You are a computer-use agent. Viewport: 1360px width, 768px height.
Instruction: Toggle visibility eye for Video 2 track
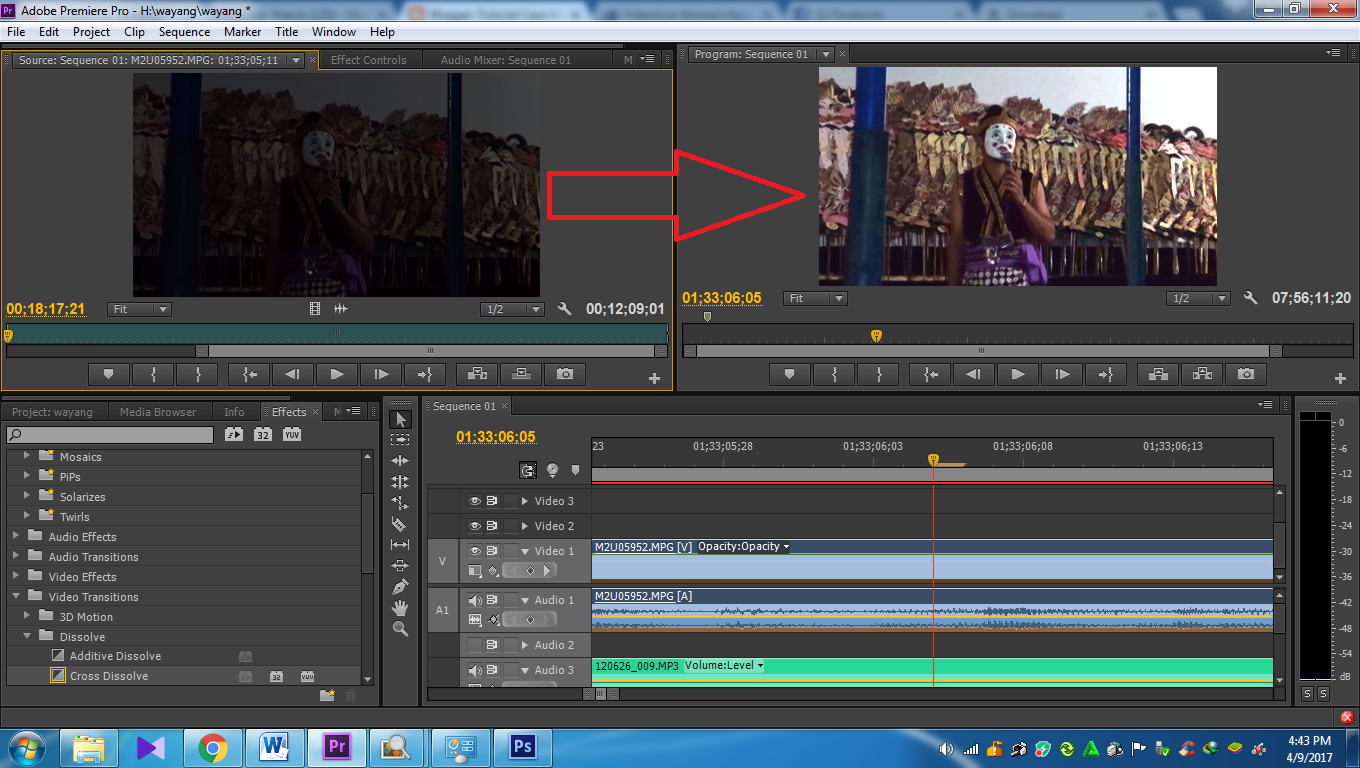[x=475, y=526]
